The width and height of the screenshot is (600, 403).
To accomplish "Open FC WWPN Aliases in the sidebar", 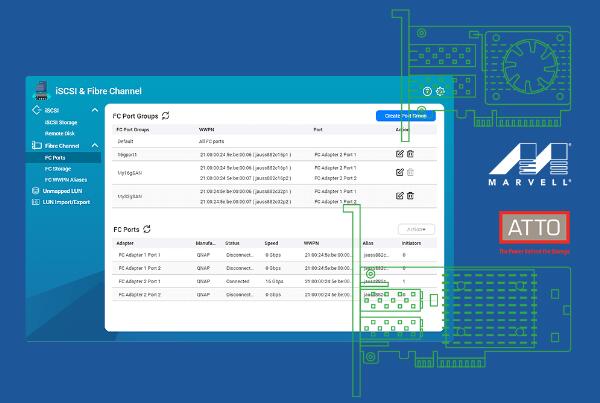I will tap(66, 180).
